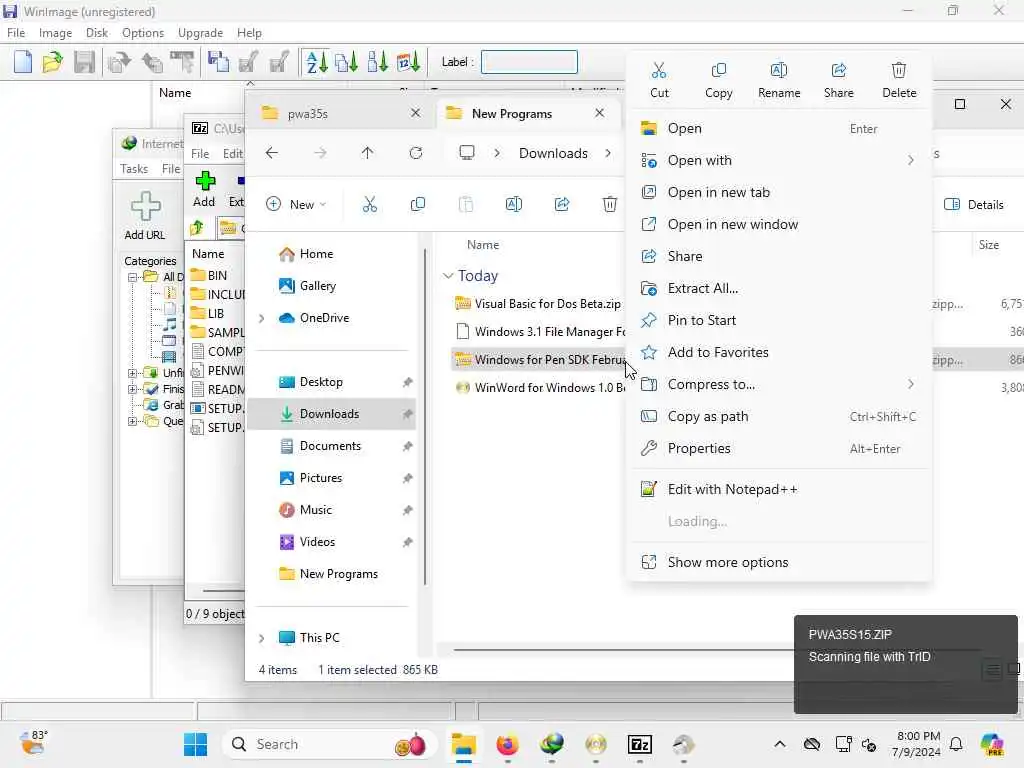Select the BIN folder in 7-Zip list

pos(217,276)
